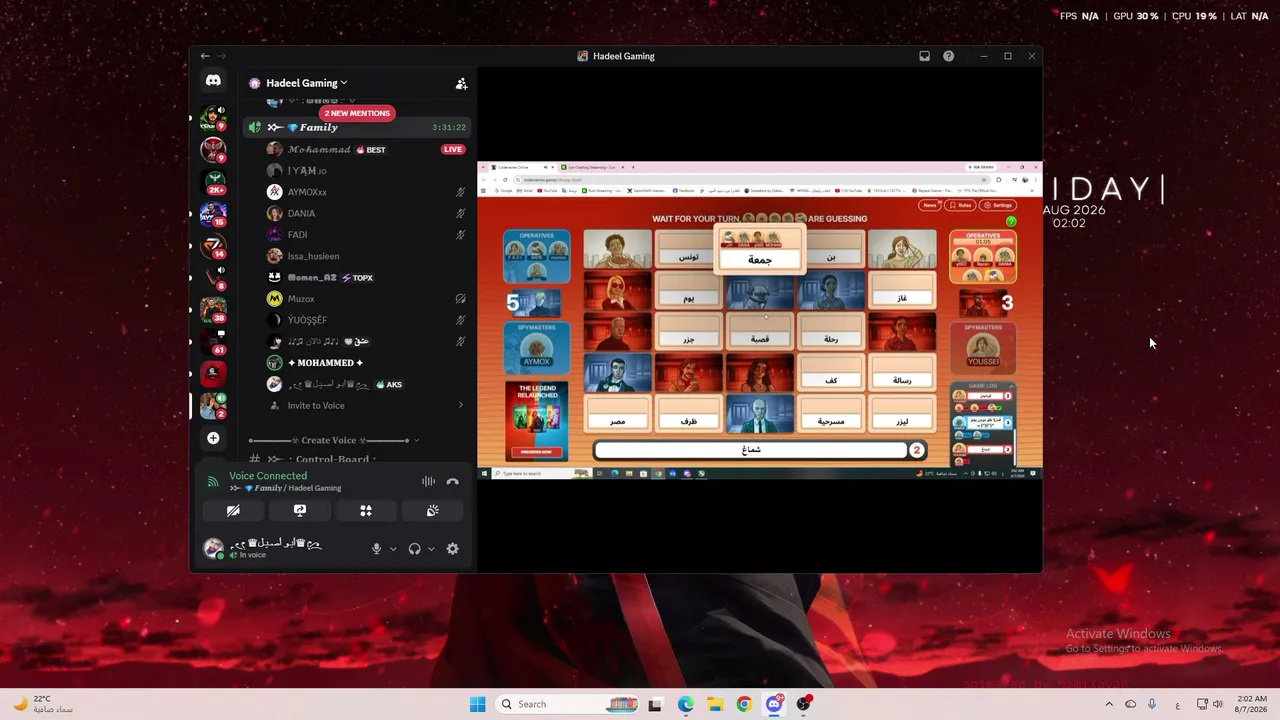Open Google Chrome in the taskbar
1280x720 pixels.
point(744,704)
